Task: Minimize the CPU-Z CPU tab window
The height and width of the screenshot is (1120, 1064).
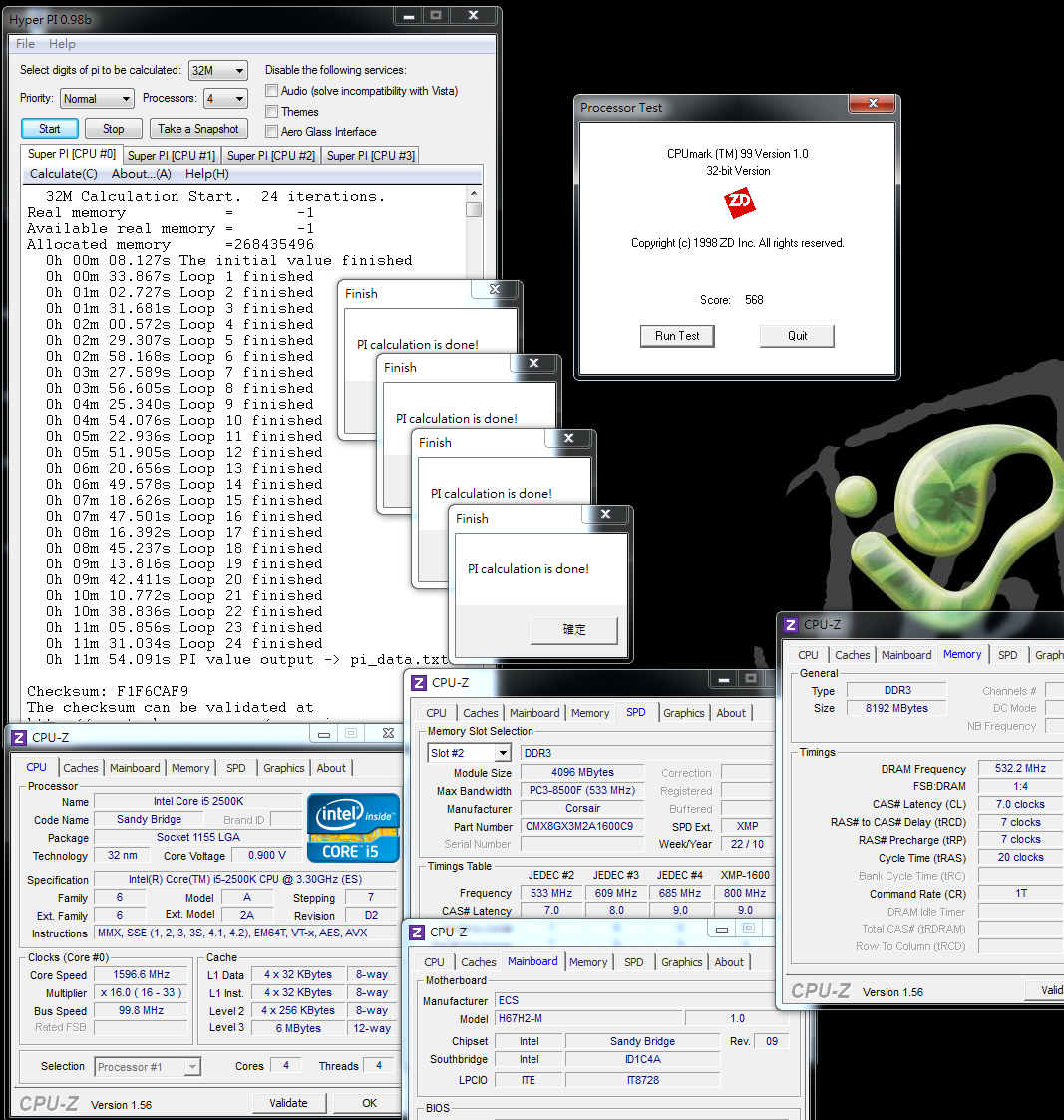Action: 324,734
